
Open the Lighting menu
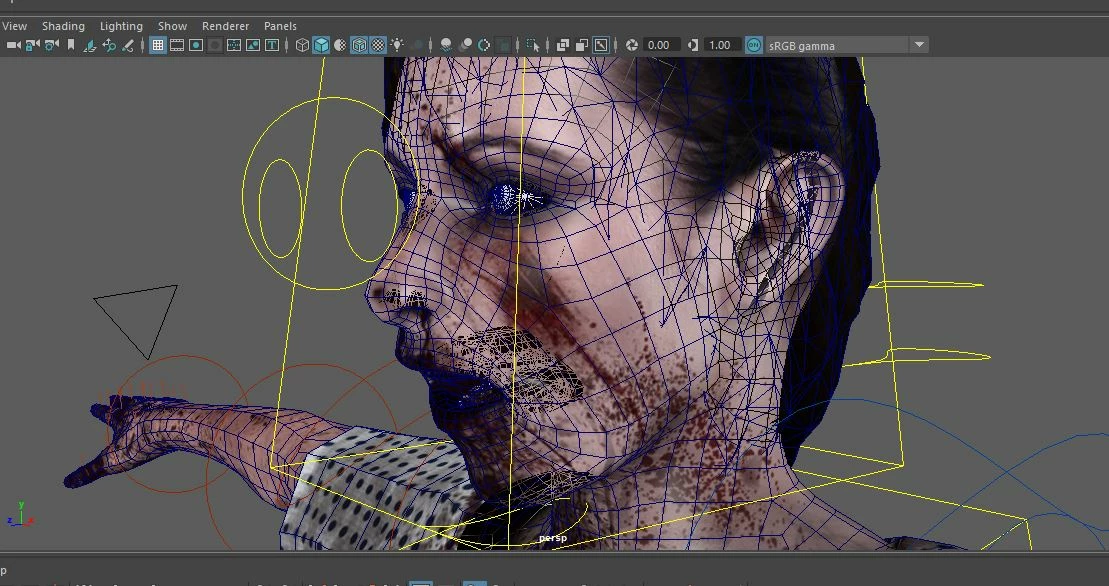[121, 26]
